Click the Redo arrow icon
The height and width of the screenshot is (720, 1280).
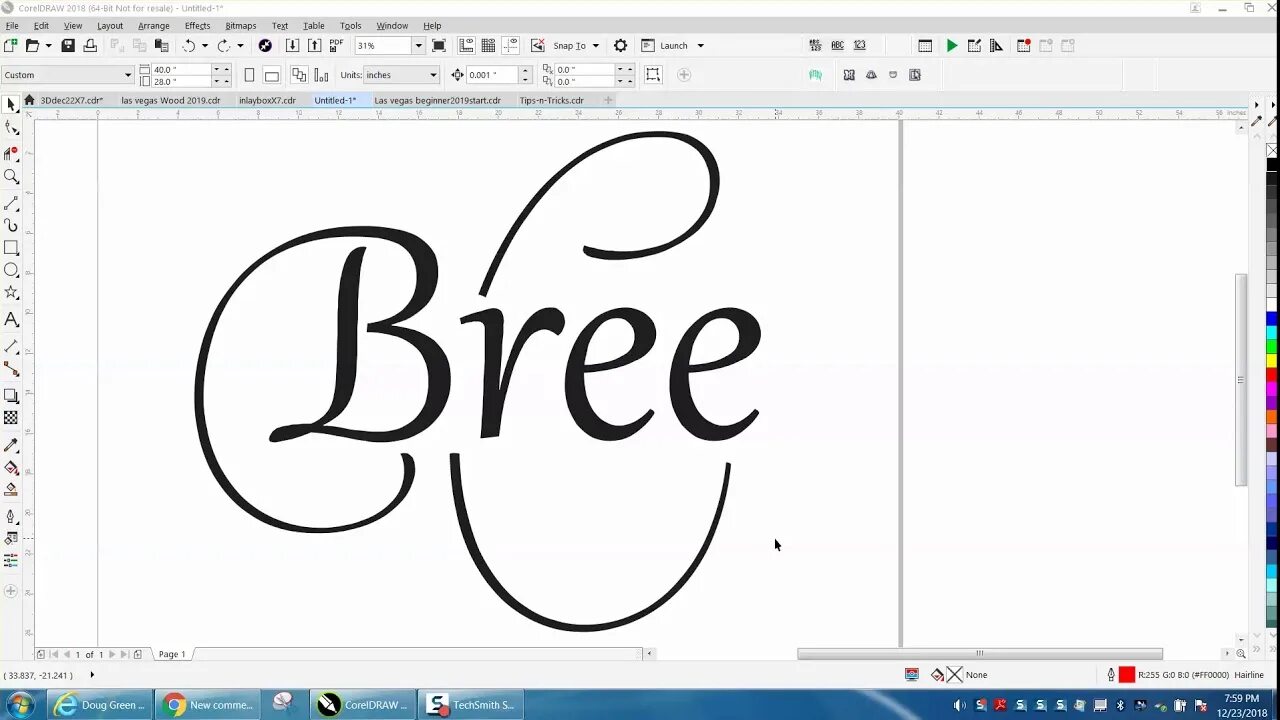pyautogui.click(x=224, y=45)
